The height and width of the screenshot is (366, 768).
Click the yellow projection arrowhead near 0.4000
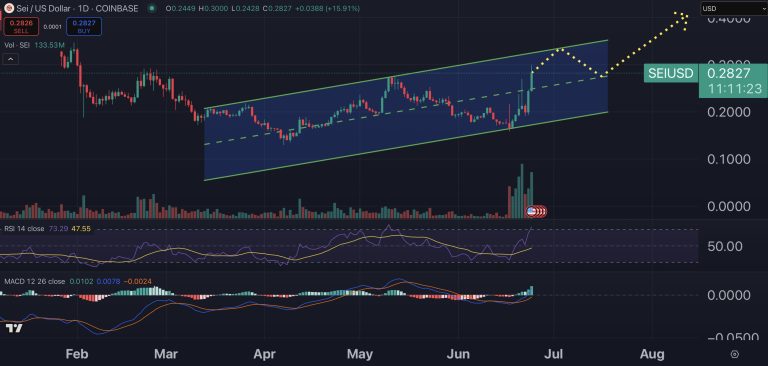682,19
